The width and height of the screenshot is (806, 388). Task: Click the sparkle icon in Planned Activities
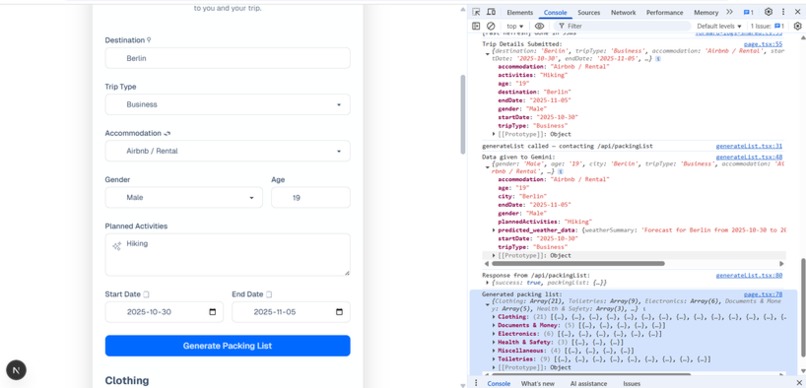[117, 246]
